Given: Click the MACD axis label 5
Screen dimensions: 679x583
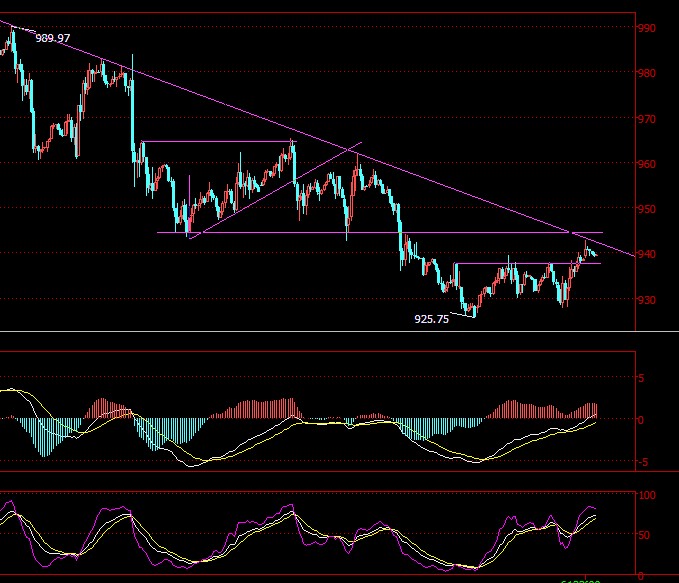Looking at the screenshot, I should tap(642, 378).
